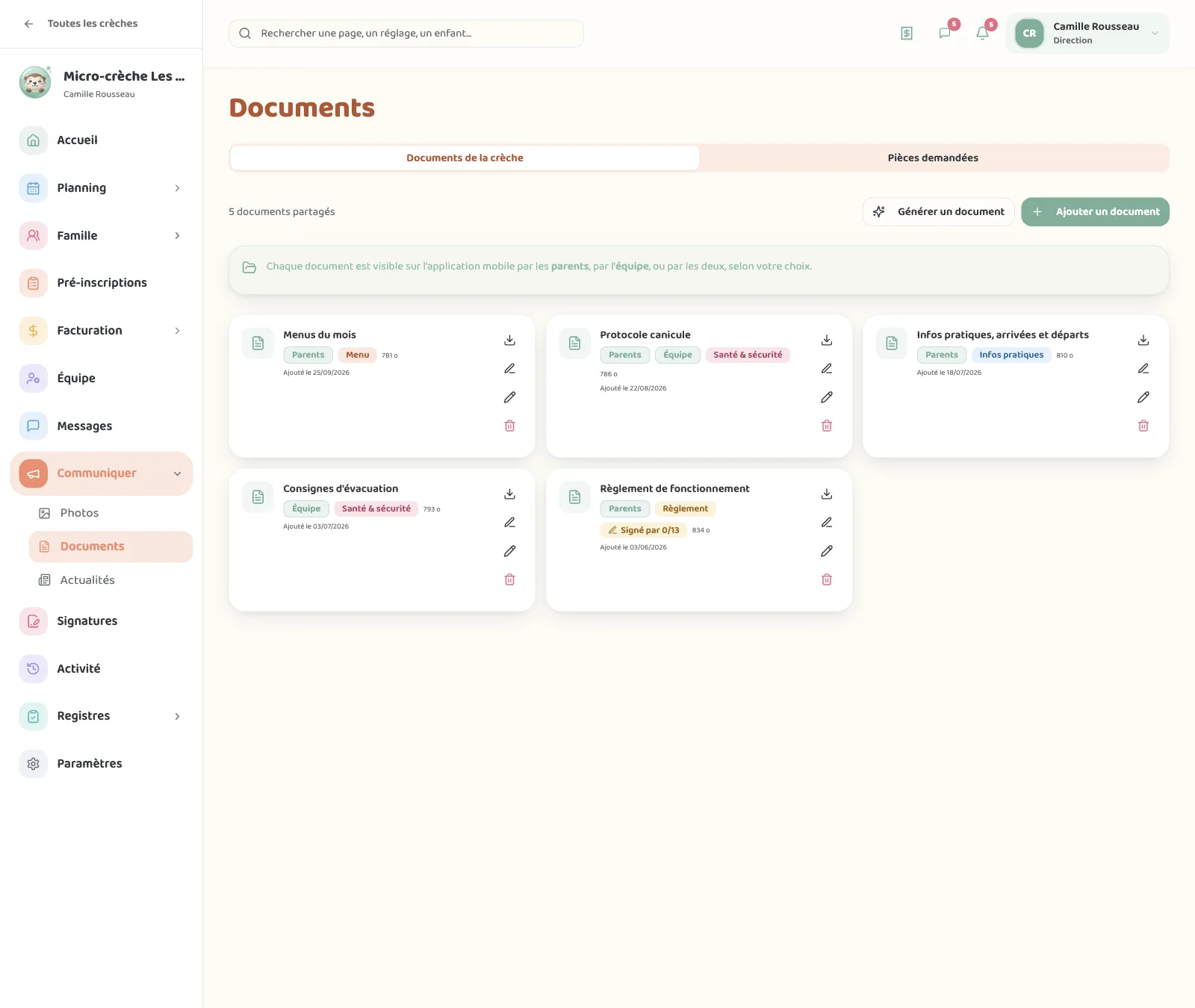Select the Documents de la crèche tab
Screen dimensions: 1195x1008
465,158
